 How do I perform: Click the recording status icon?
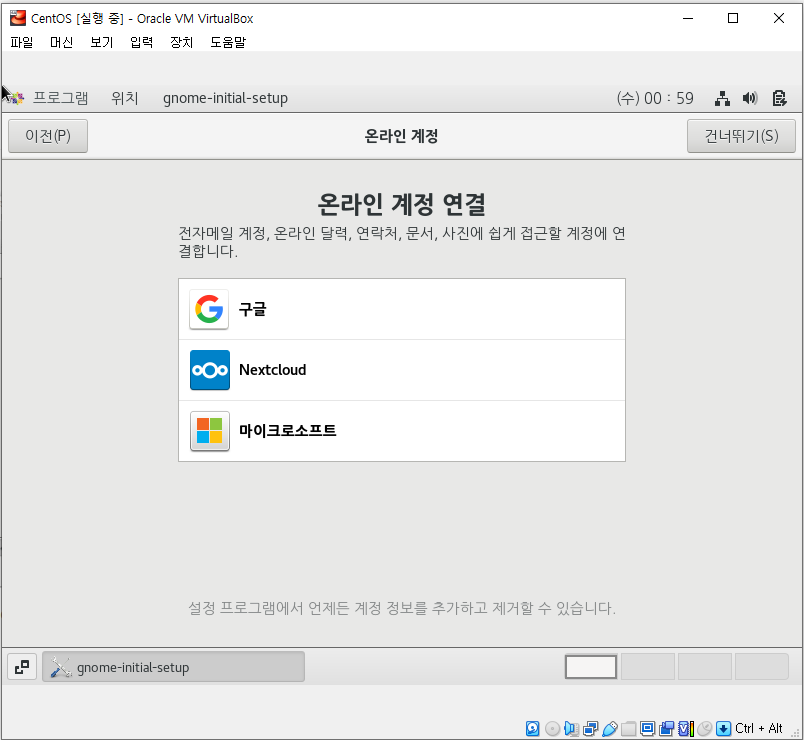pyautogui.click(x=667, y=728)
